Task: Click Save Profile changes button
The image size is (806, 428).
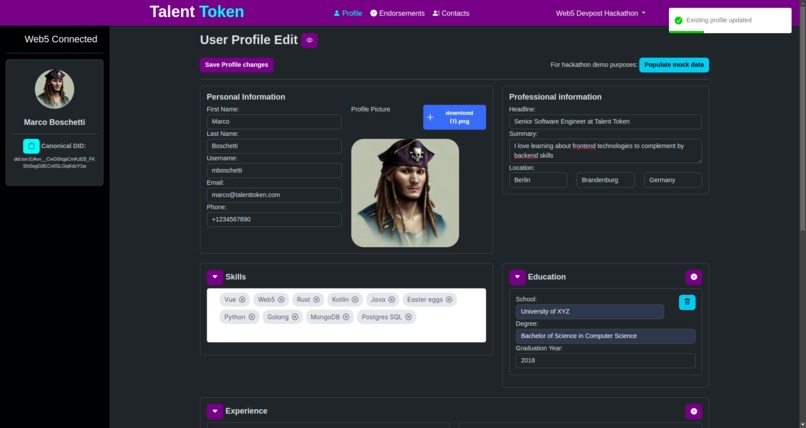Action: (236, 65)
